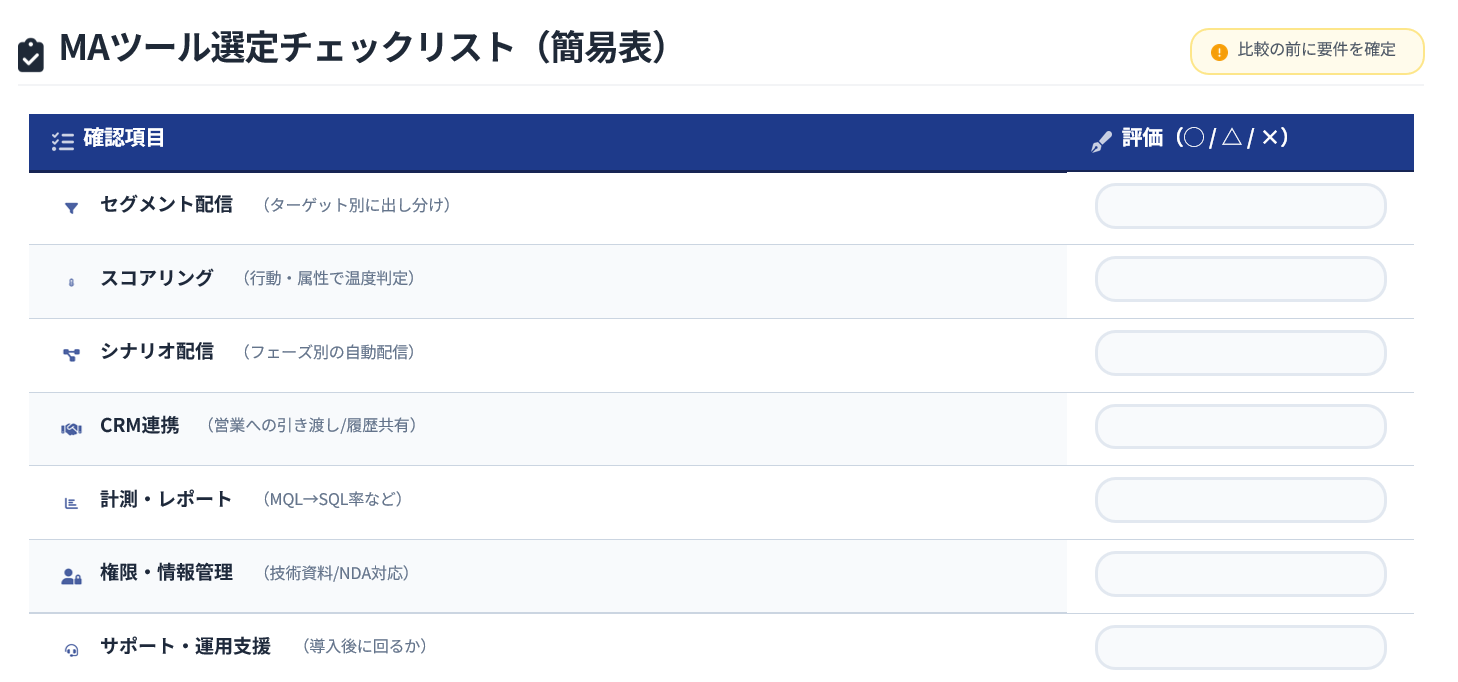
Task: Activate the CRM連携 evaluation input
Action: 1240,427
